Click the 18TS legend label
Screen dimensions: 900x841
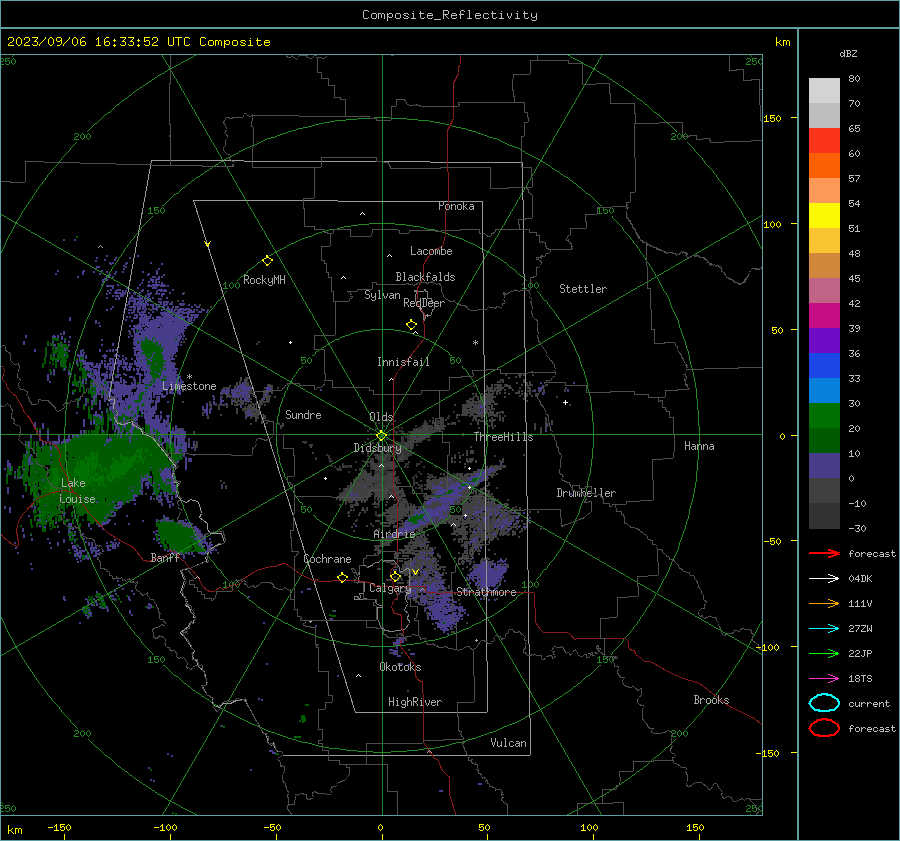[860, 679]
